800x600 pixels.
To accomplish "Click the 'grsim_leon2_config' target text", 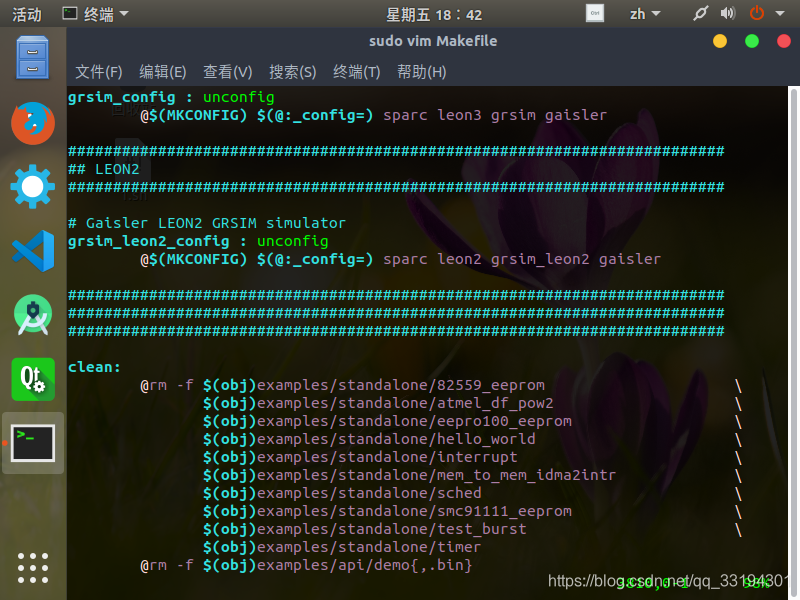I will click(x=148, y=241).
